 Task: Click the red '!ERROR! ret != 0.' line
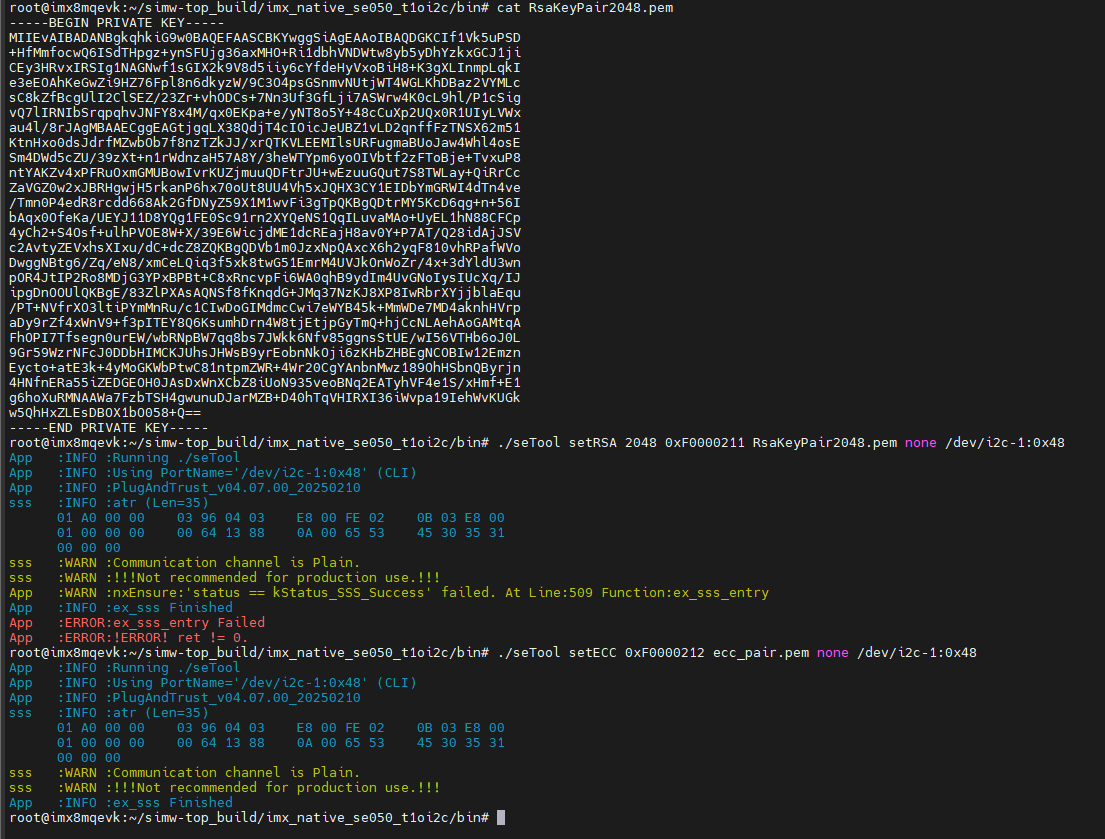(x=129, y=638)
